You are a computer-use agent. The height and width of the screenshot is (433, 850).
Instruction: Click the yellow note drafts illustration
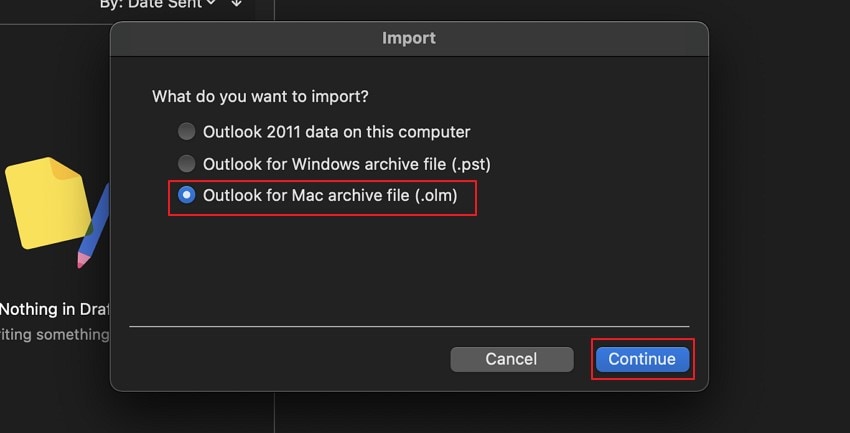(x=48, y=202)
